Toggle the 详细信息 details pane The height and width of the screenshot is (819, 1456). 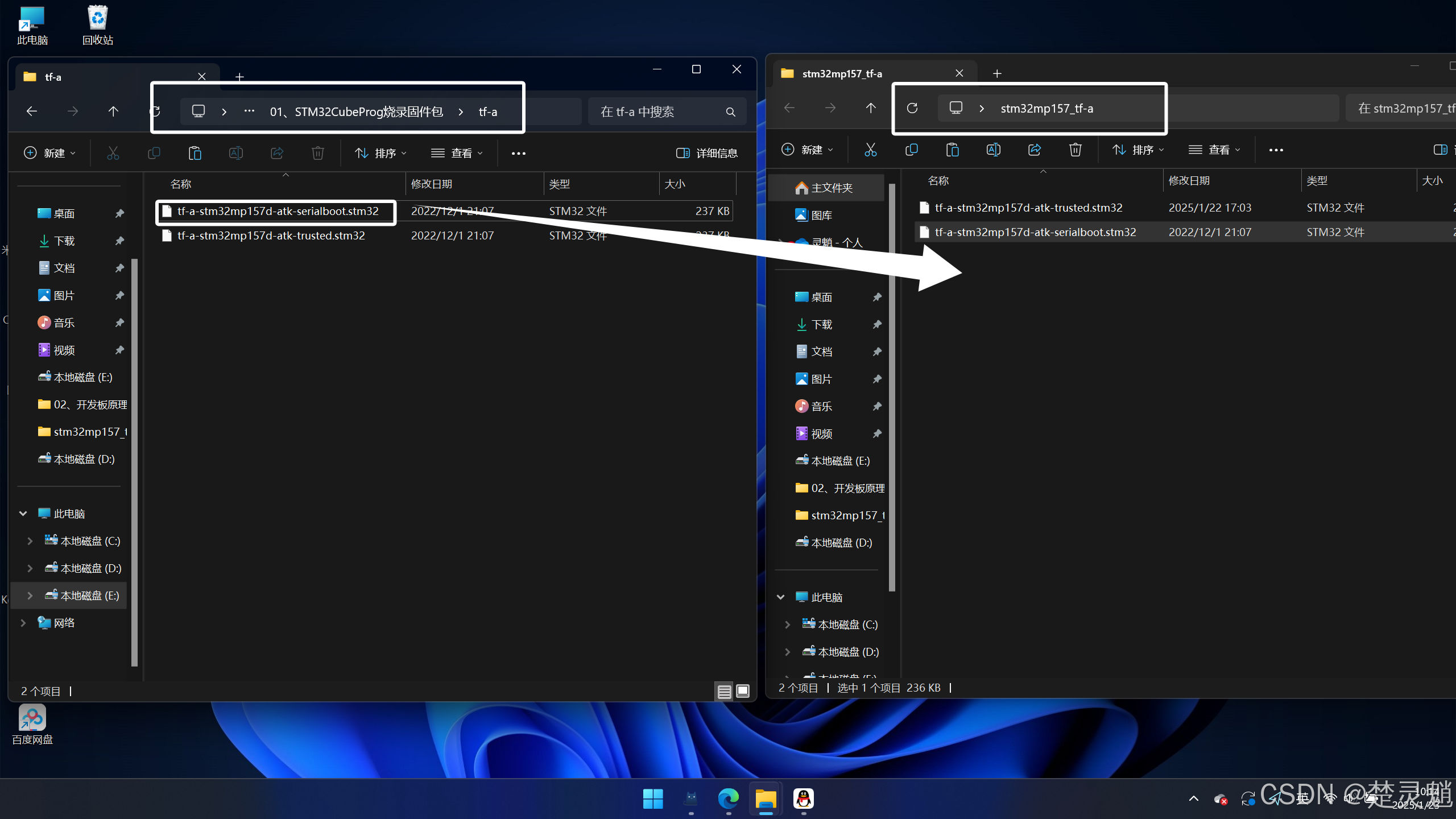pyautogui.click(x=707, y=153)
